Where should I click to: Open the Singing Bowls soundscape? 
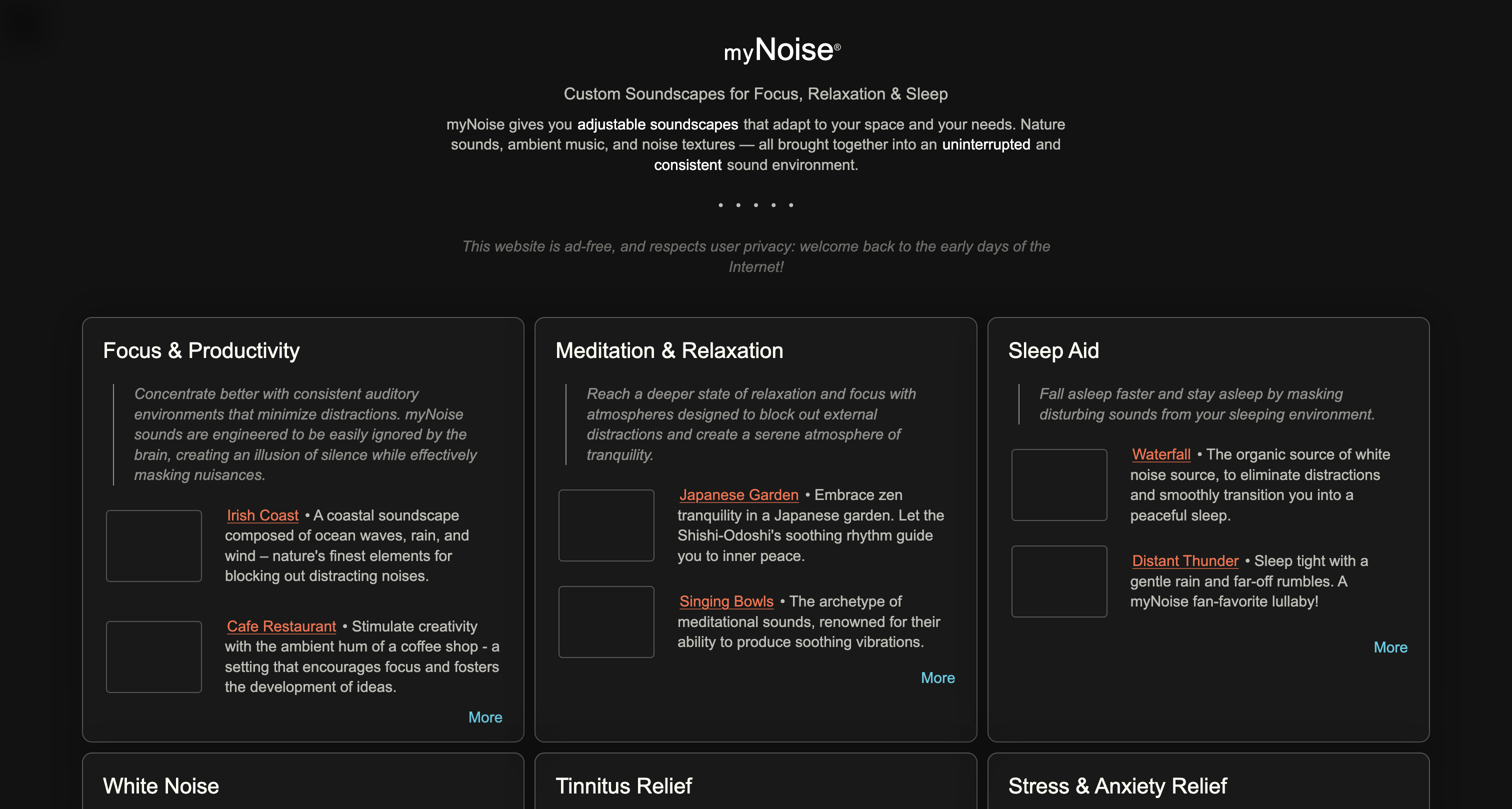tap(726, 601)
